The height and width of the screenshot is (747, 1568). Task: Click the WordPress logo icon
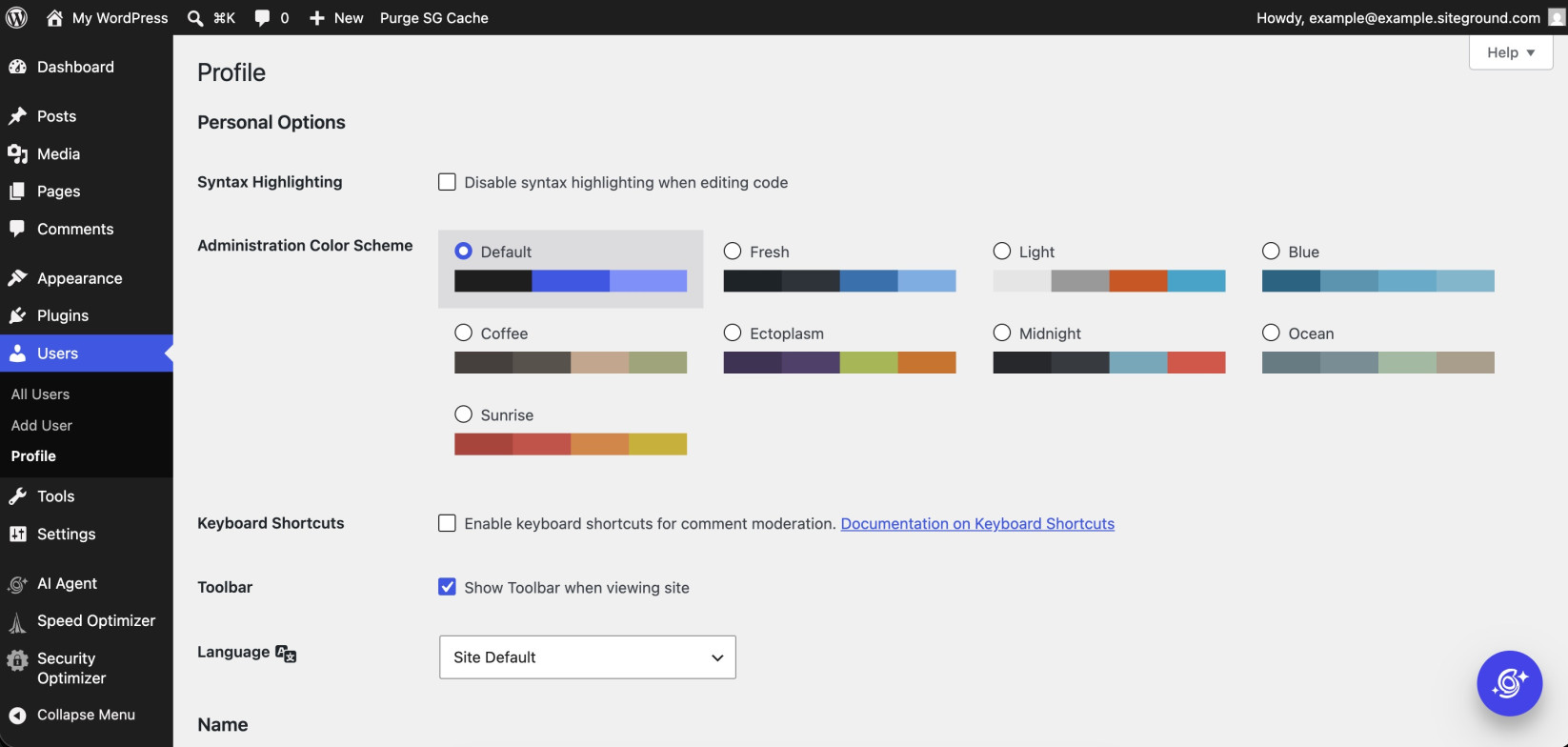pyautogui.click(x=17, y=17)
